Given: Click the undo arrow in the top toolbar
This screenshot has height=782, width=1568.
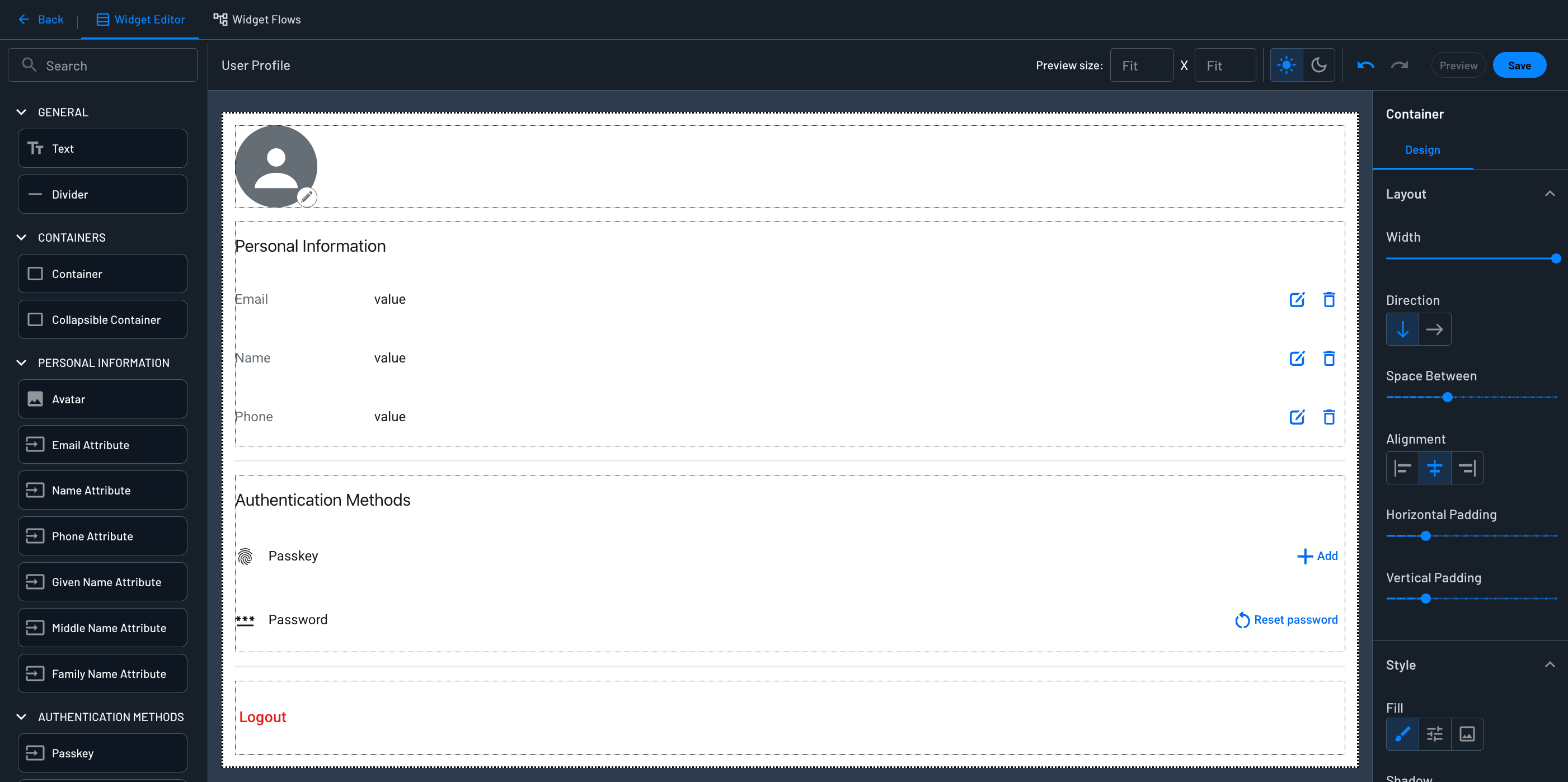Looking at the screenshot, I should 1365,65.
